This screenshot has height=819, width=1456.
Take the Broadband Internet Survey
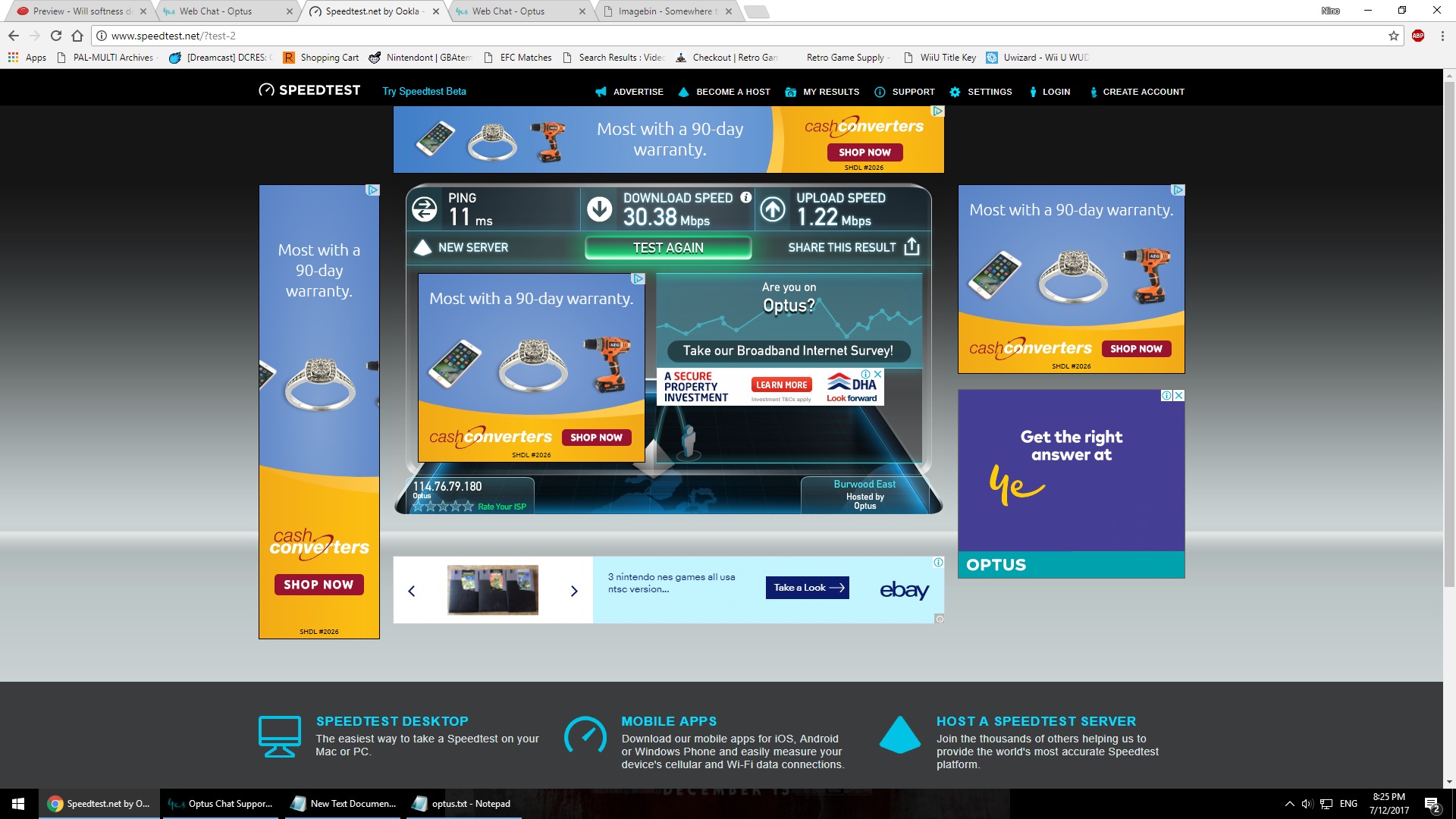coord(788,350)
